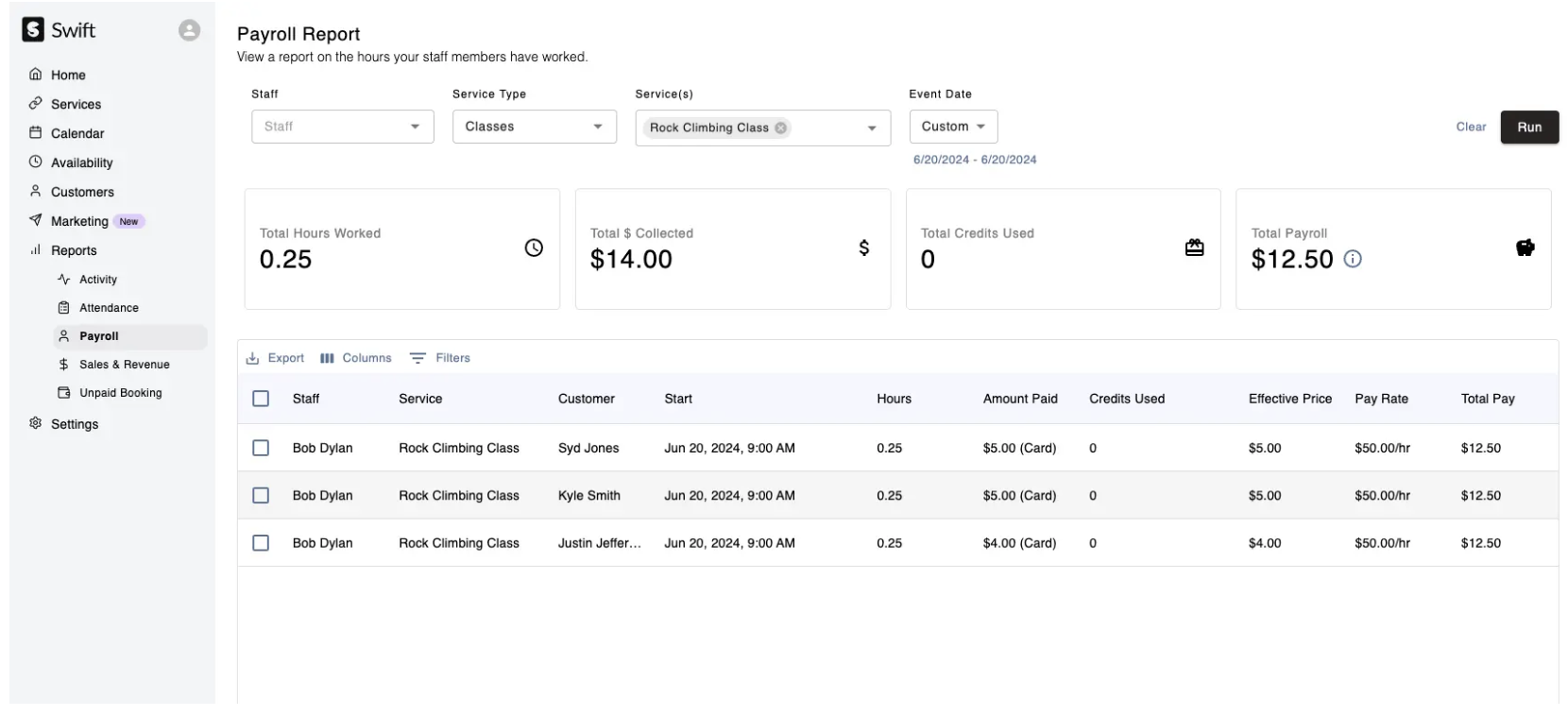The width and height of the screenshot is (1568, 716).
Task: Click the piggy bank payroll icon
Action: coord(1525,248)
